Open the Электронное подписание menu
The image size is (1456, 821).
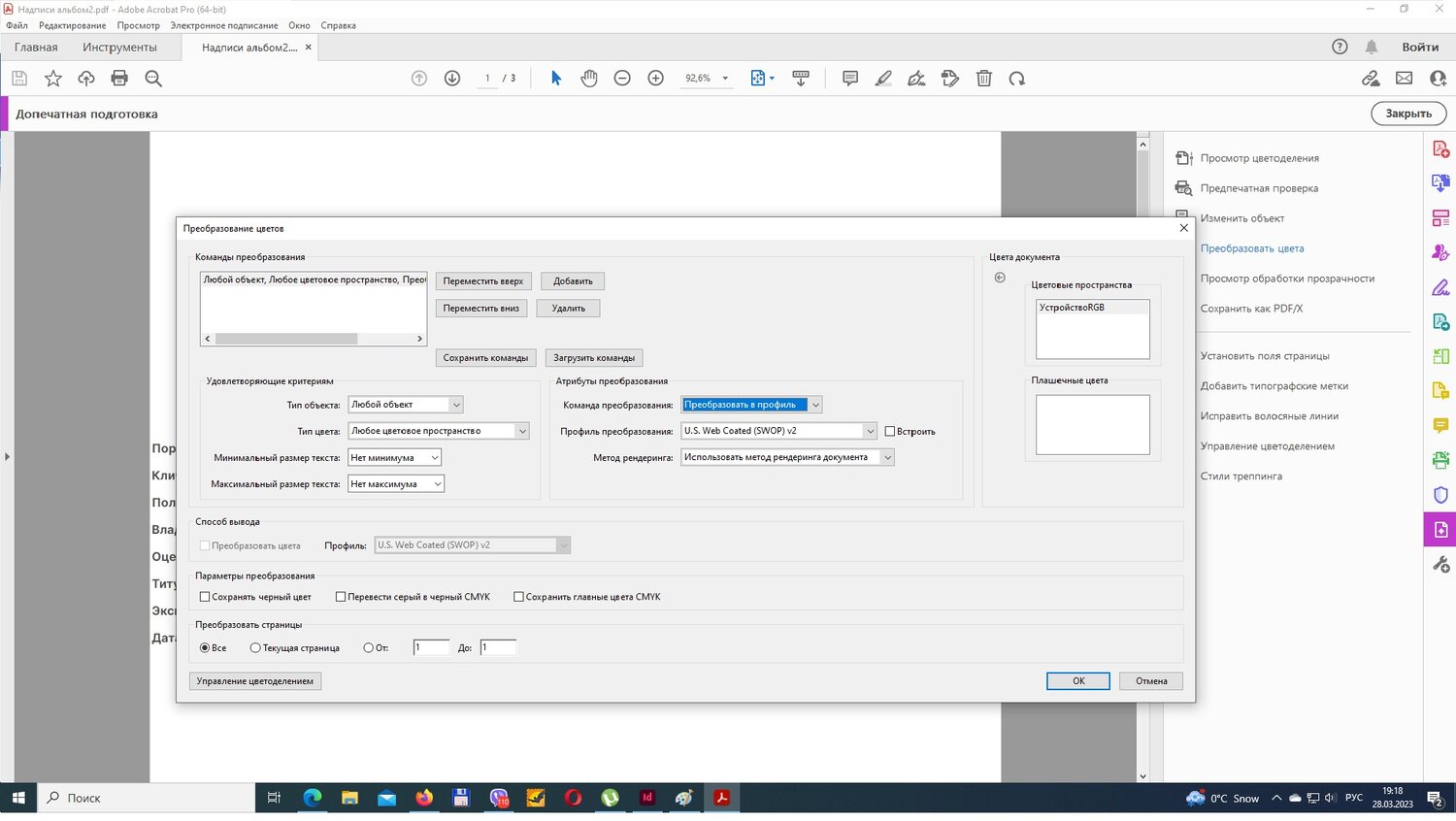(x=224, y=25)
